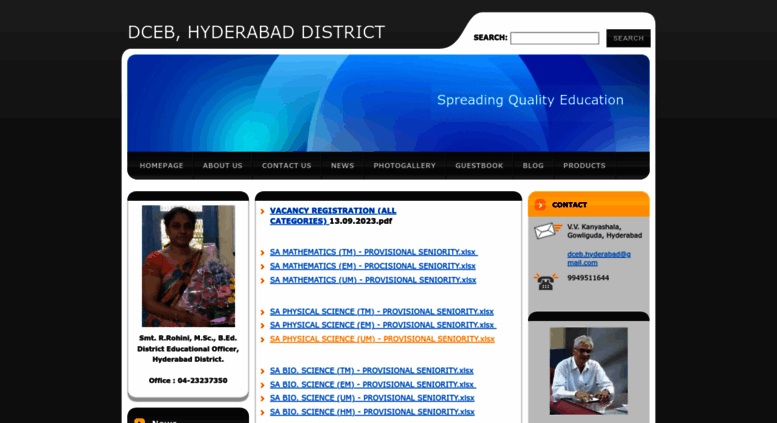Click the phone number 9949511644
Screen dimensions: 777x423
coord(588,278)
